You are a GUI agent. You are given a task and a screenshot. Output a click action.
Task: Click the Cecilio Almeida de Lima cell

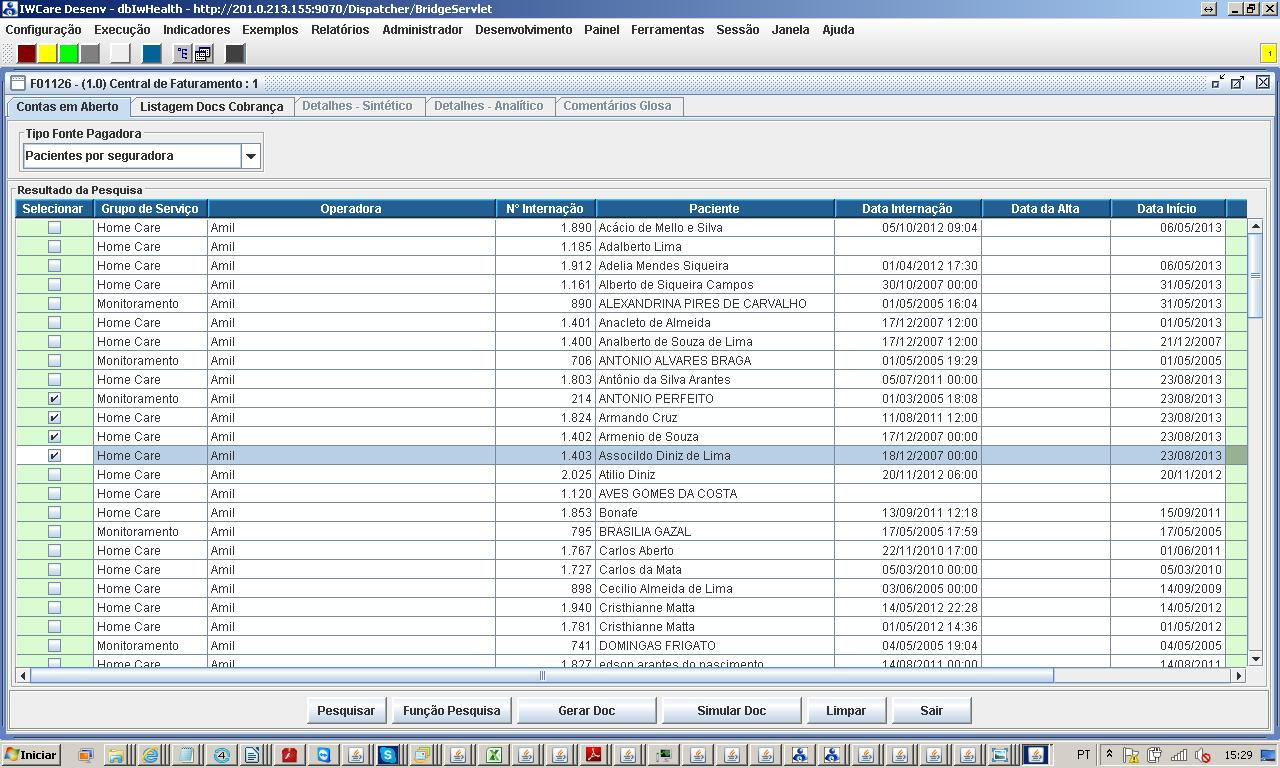tap(715, 589)
